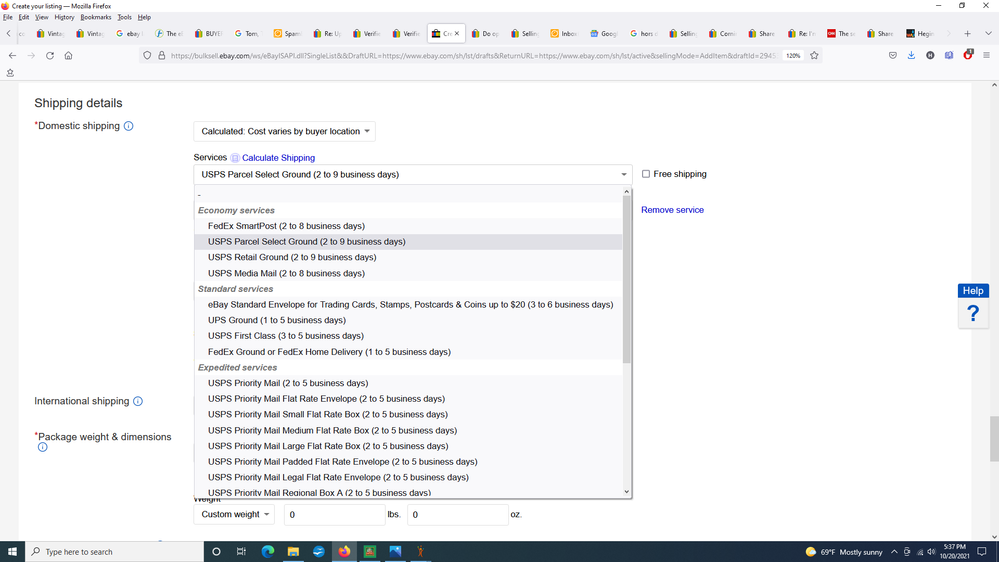The height and width of the screenshot is (562, 999).
Task: Click the Calculate Shipping link
Action: coord(278,158)
